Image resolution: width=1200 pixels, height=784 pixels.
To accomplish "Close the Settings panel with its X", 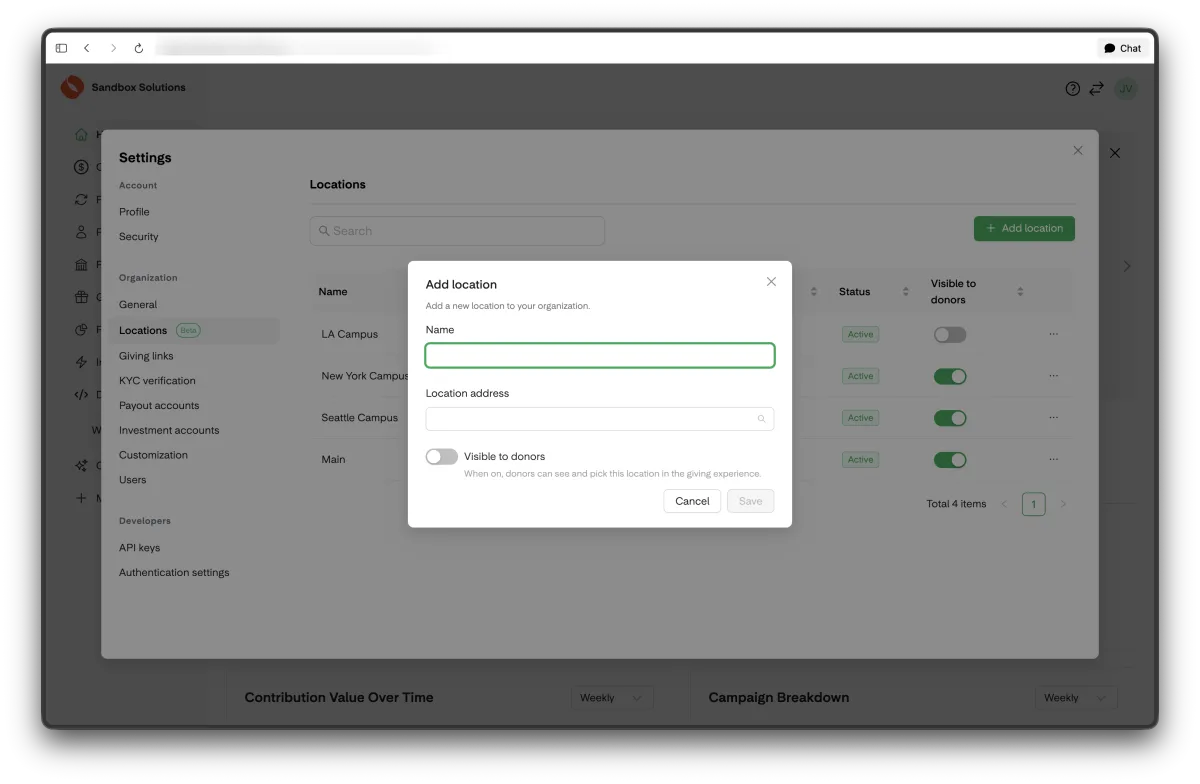I will click(x=1078, y=151).
